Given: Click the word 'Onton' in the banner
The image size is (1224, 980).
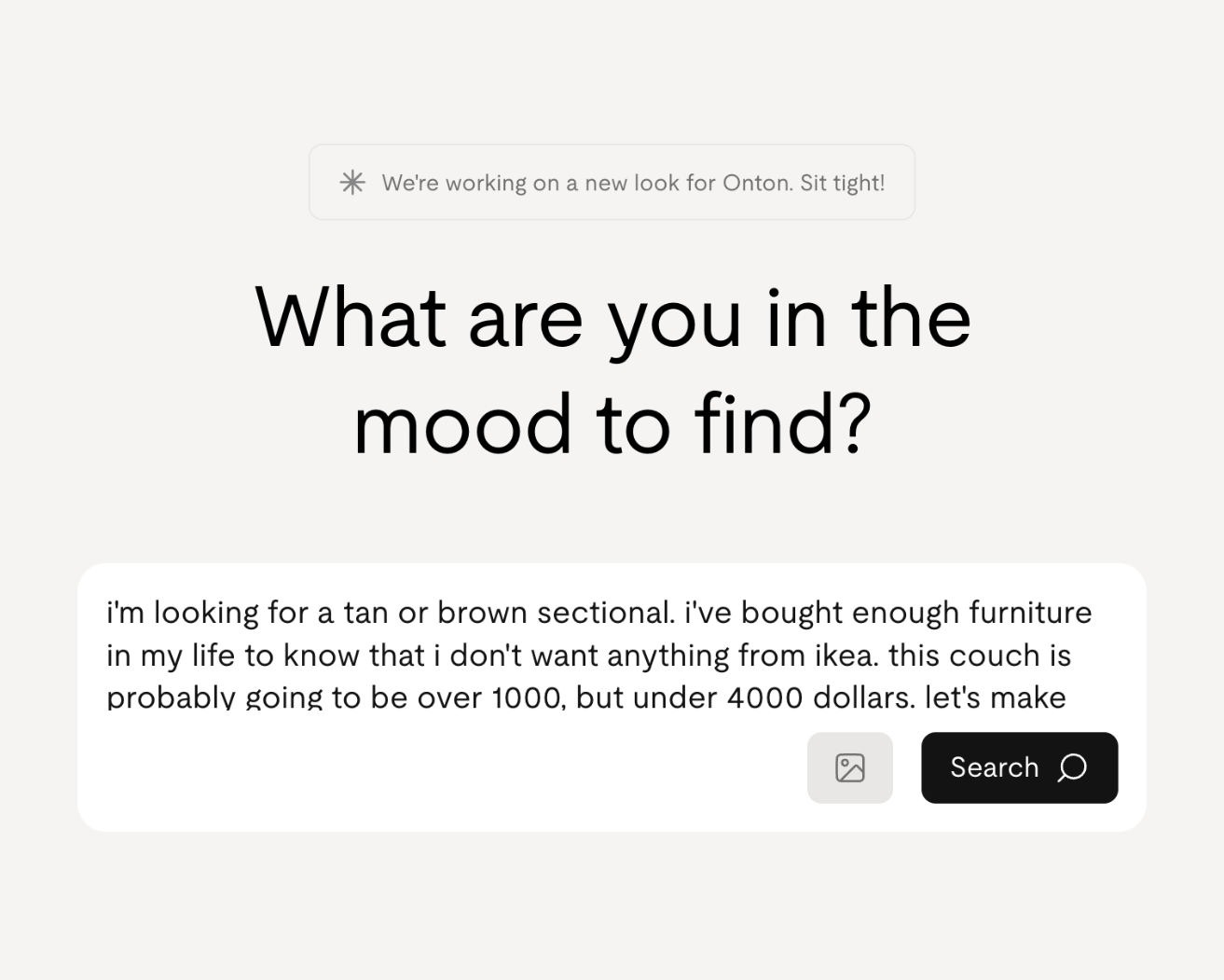Looking at the screenshot, I should coord(756,183).
